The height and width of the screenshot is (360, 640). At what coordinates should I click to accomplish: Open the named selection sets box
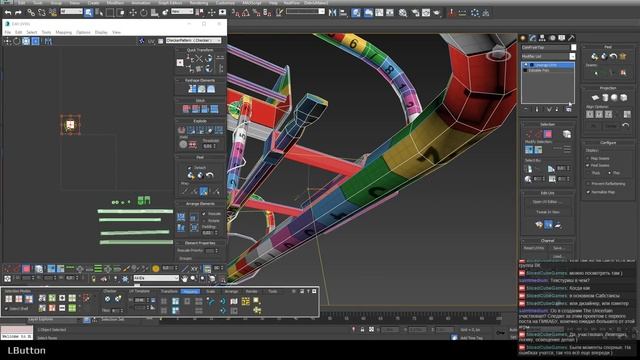[305, 11]
